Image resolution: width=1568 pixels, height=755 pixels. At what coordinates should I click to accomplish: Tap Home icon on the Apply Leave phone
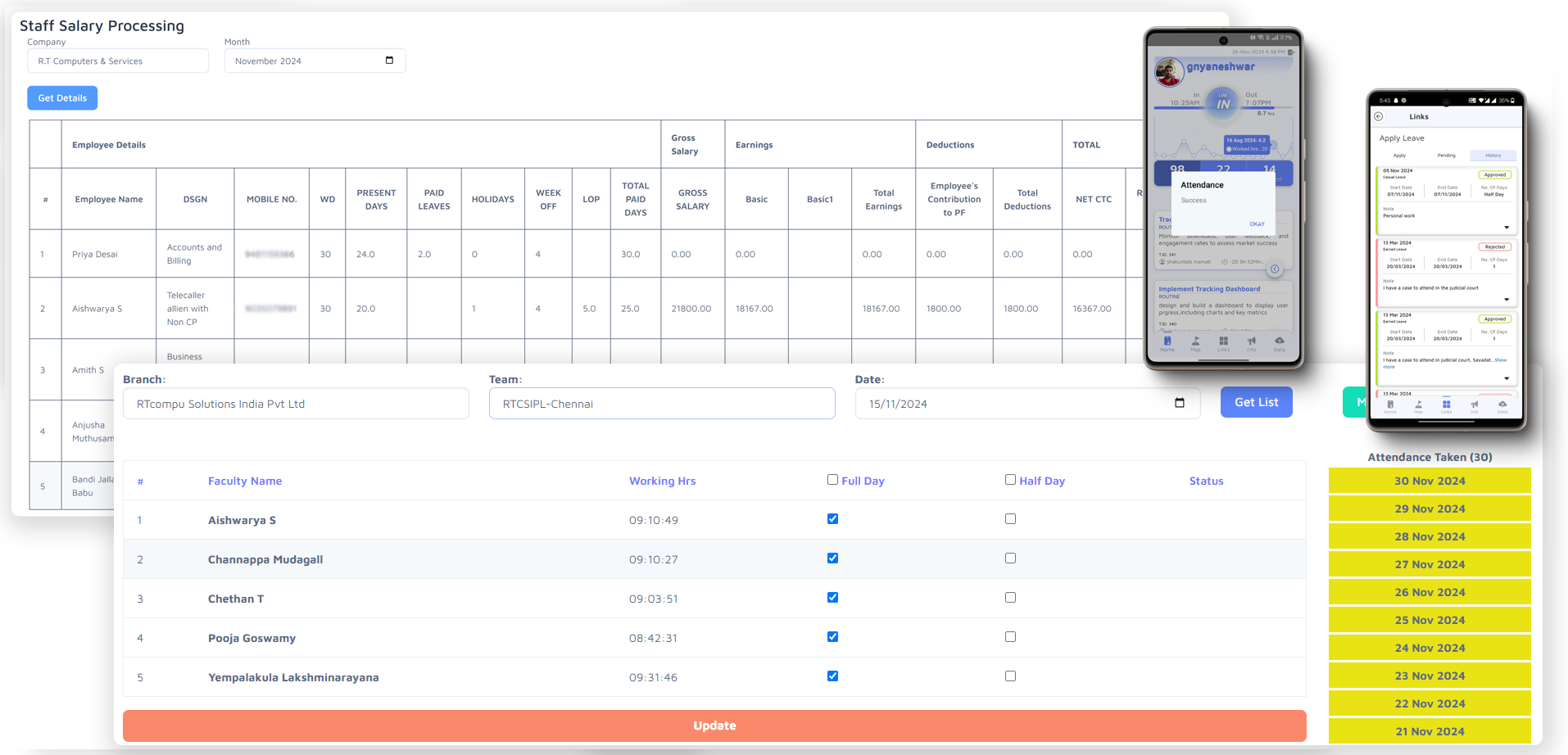[x=1390, y=406]
